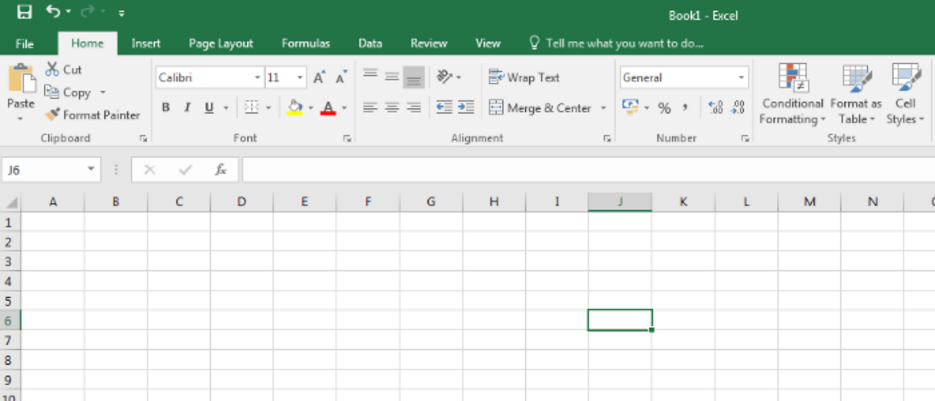The image size is (935, 401).
Task: Click the Borders icon
Action: 251,108
